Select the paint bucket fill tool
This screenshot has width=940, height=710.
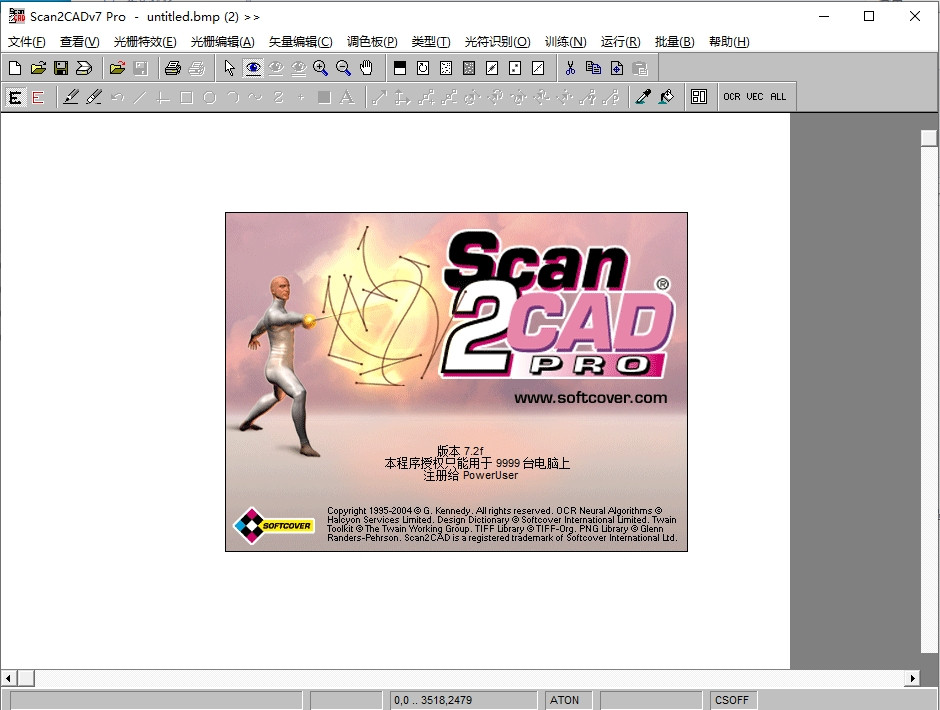(666, 97)
